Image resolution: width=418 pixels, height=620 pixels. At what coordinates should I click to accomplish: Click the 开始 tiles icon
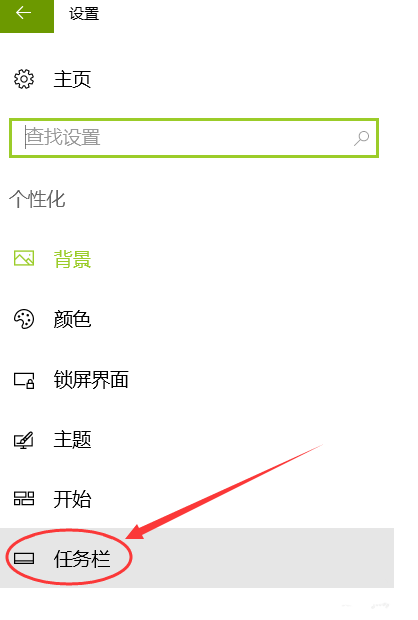(x=24, y=499)
